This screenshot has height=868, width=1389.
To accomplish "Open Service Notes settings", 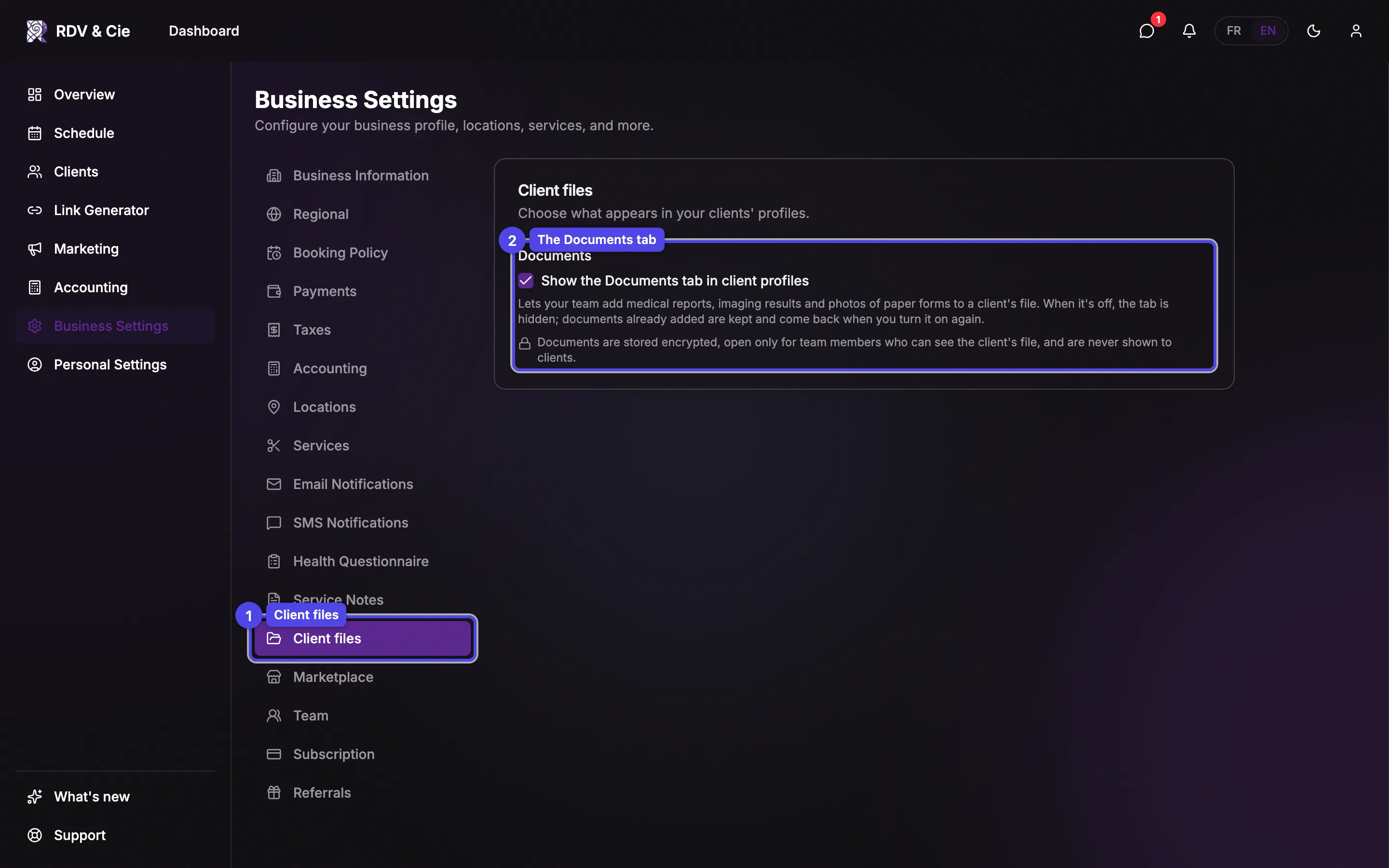I will 363,600.
